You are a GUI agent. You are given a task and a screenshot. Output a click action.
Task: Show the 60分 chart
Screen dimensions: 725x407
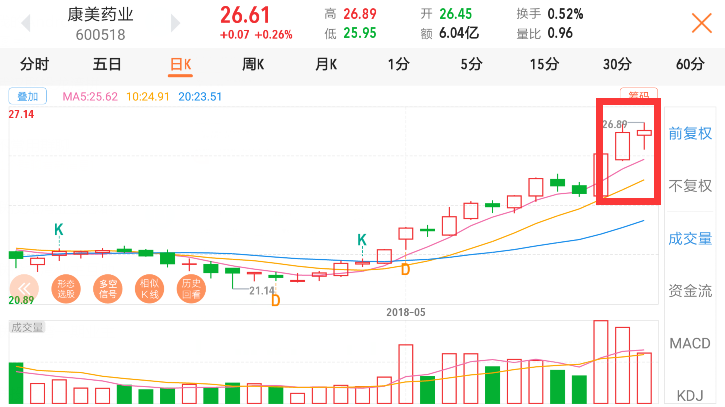click(690, 64)
